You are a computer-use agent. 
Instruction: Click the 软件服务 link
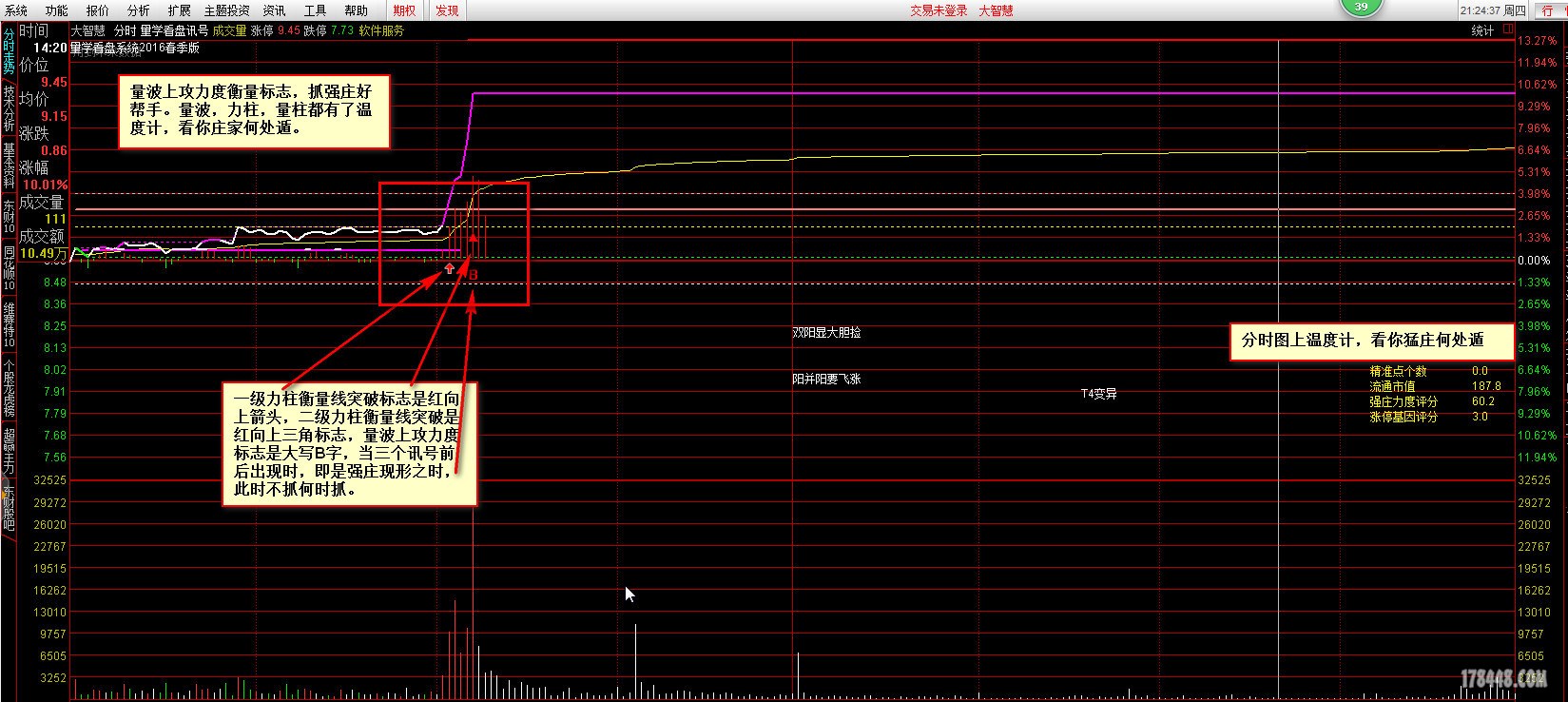coord(381,30)
